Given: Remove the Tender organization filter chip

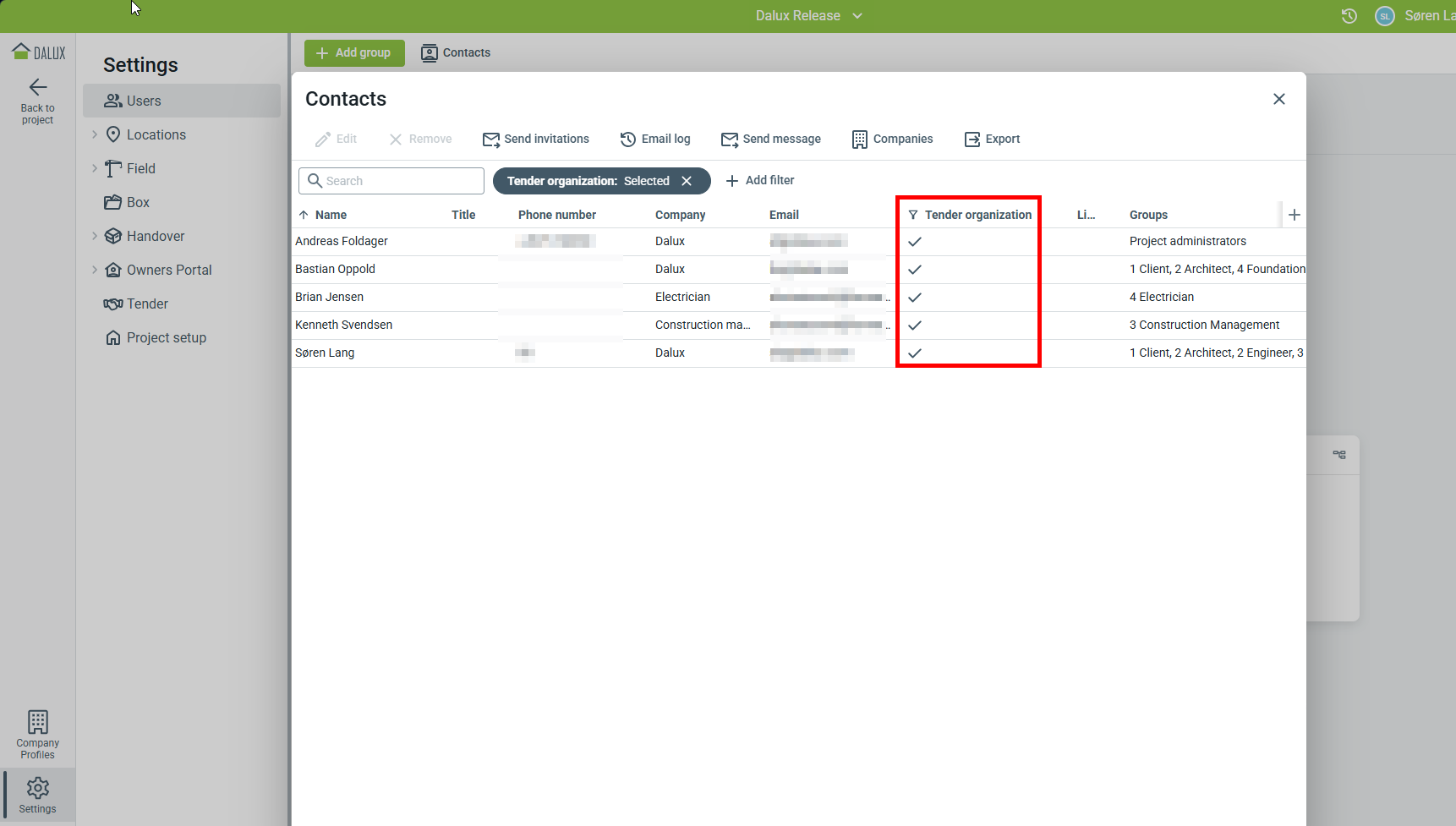Looking at the screenshot, I should 687,181.
